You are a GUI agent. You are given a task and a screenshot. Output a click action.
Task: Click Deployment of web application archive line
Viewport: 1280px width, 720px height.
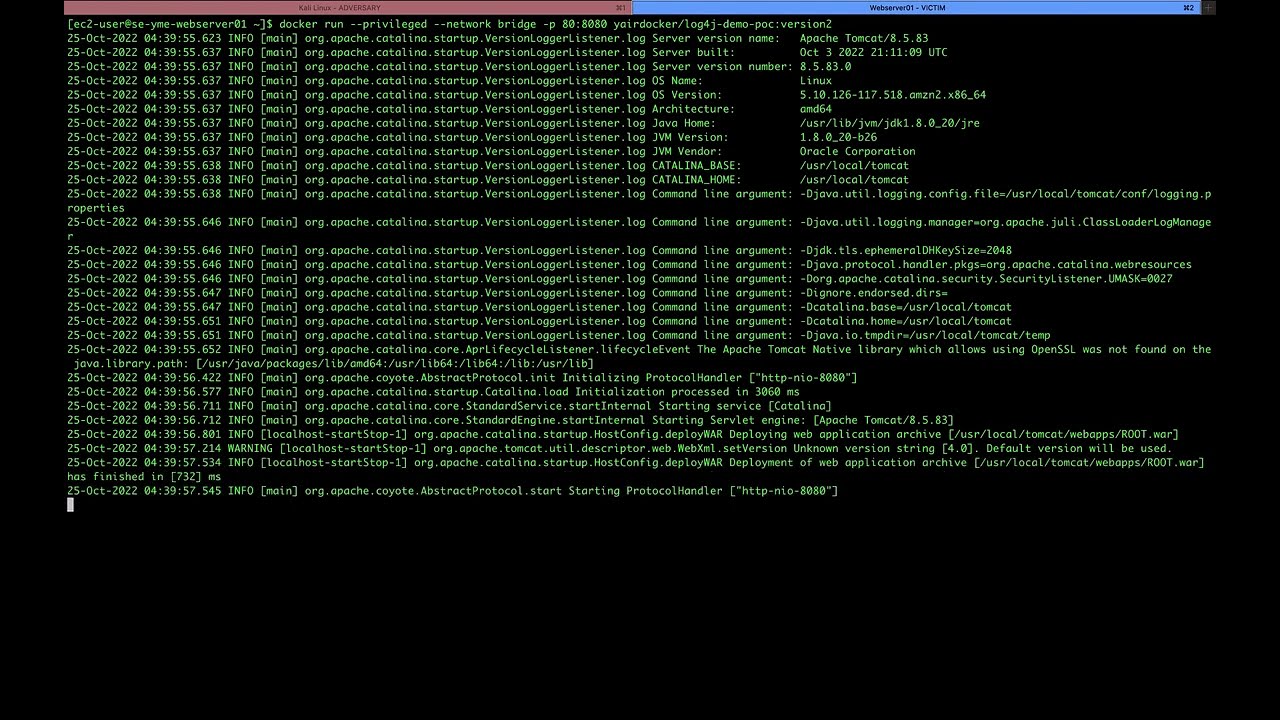click(636, 462)
